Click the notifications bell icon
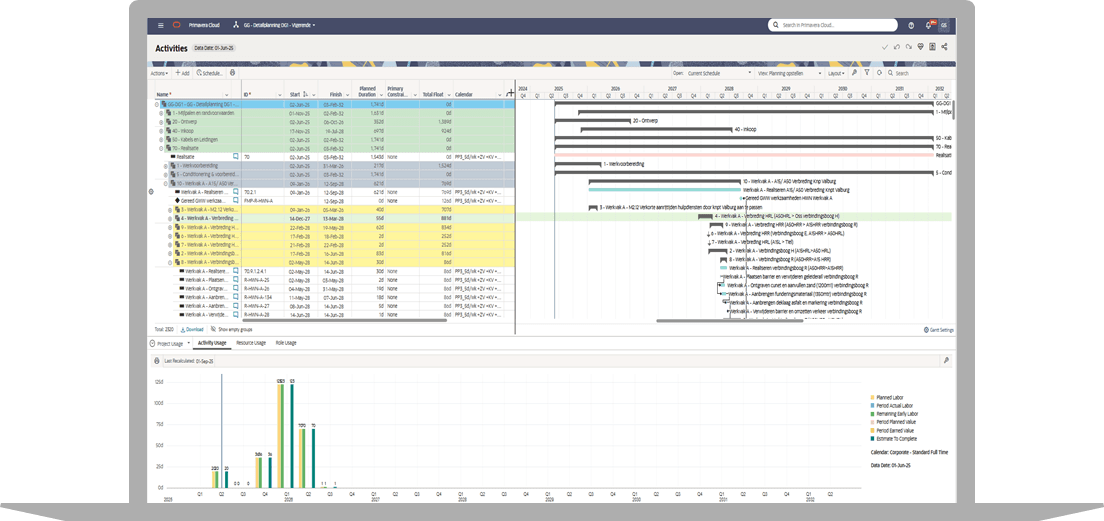 (x=927, y=25)
